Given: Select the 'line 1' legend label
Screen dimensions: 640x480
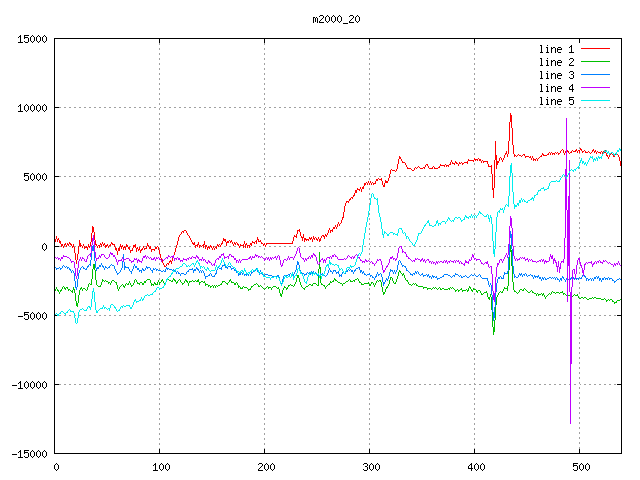Looking at the screenshot, I should tap(556, 49).
